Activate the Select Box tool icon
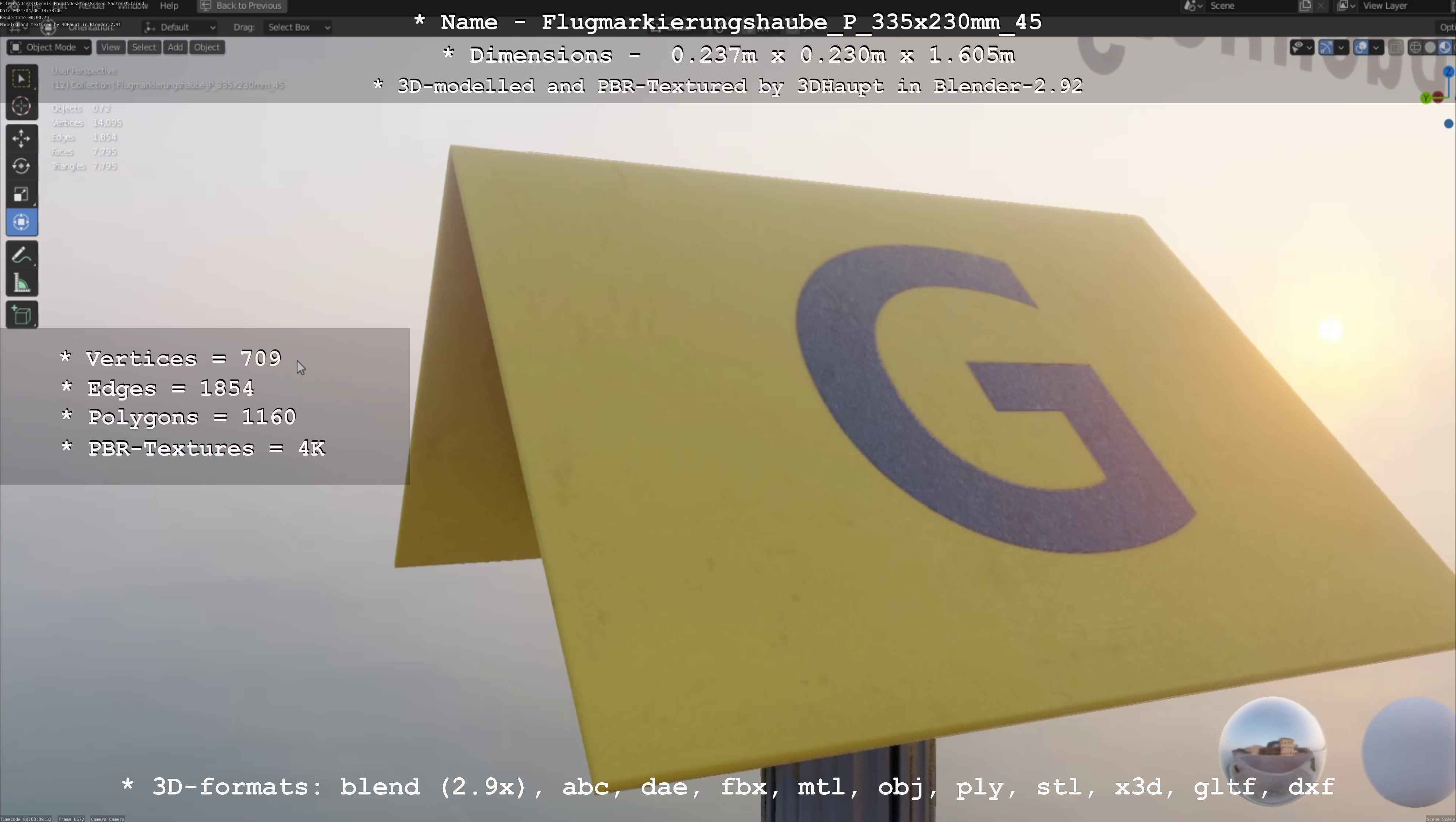 [21, 79]
